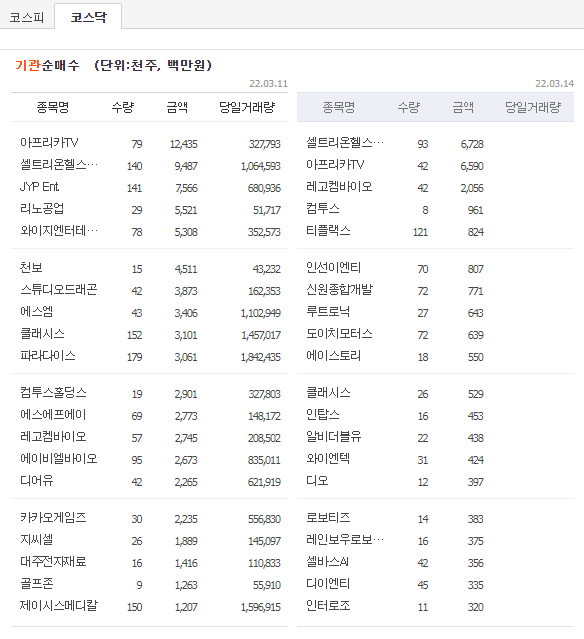Screen dimensions: 584x639
Task: Click the JYP Ent. stock name
Action: click(x=40, y=187)
